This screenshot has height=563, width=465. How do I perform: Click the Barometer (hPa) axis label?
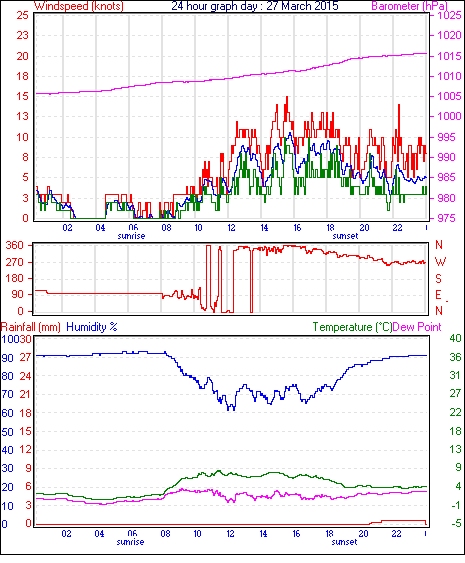(x=410, y=6)
